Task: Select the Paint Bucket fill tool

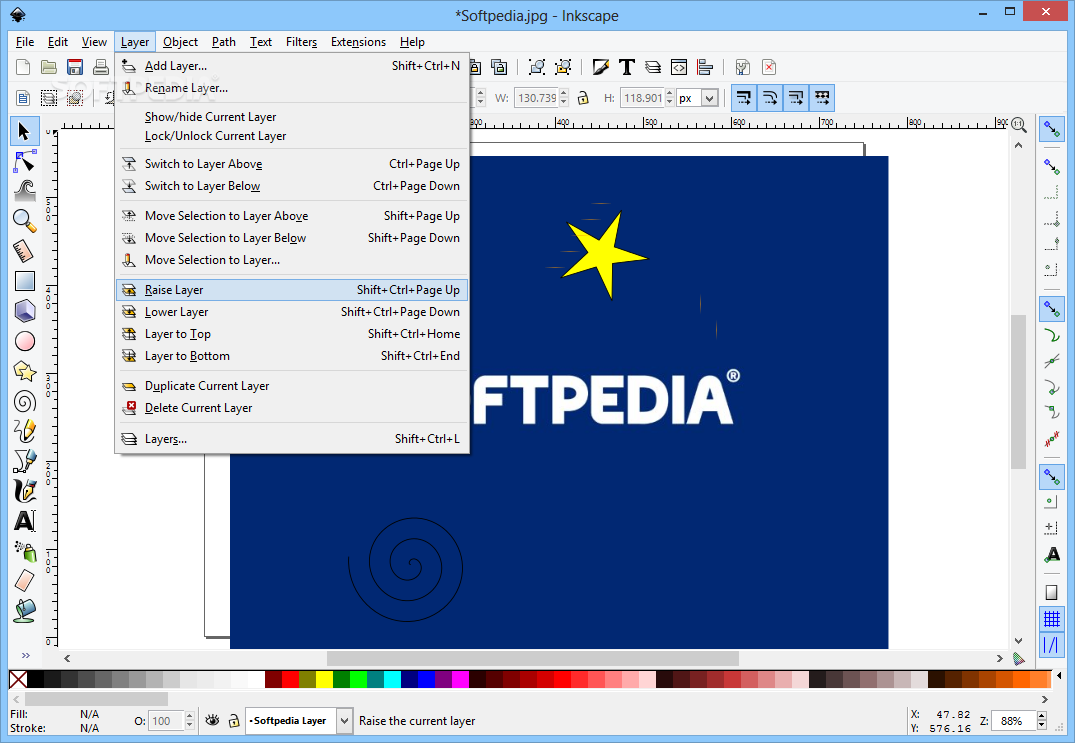Action: (24, 610)
